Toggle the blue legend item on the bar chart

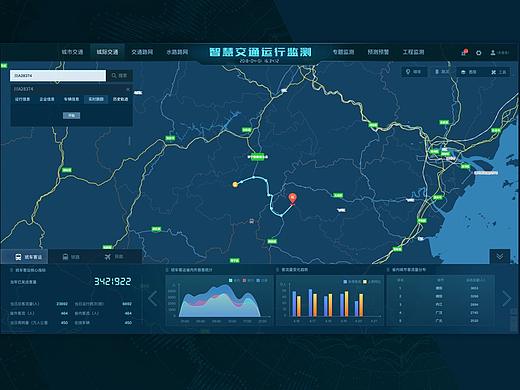pos(352,282)
